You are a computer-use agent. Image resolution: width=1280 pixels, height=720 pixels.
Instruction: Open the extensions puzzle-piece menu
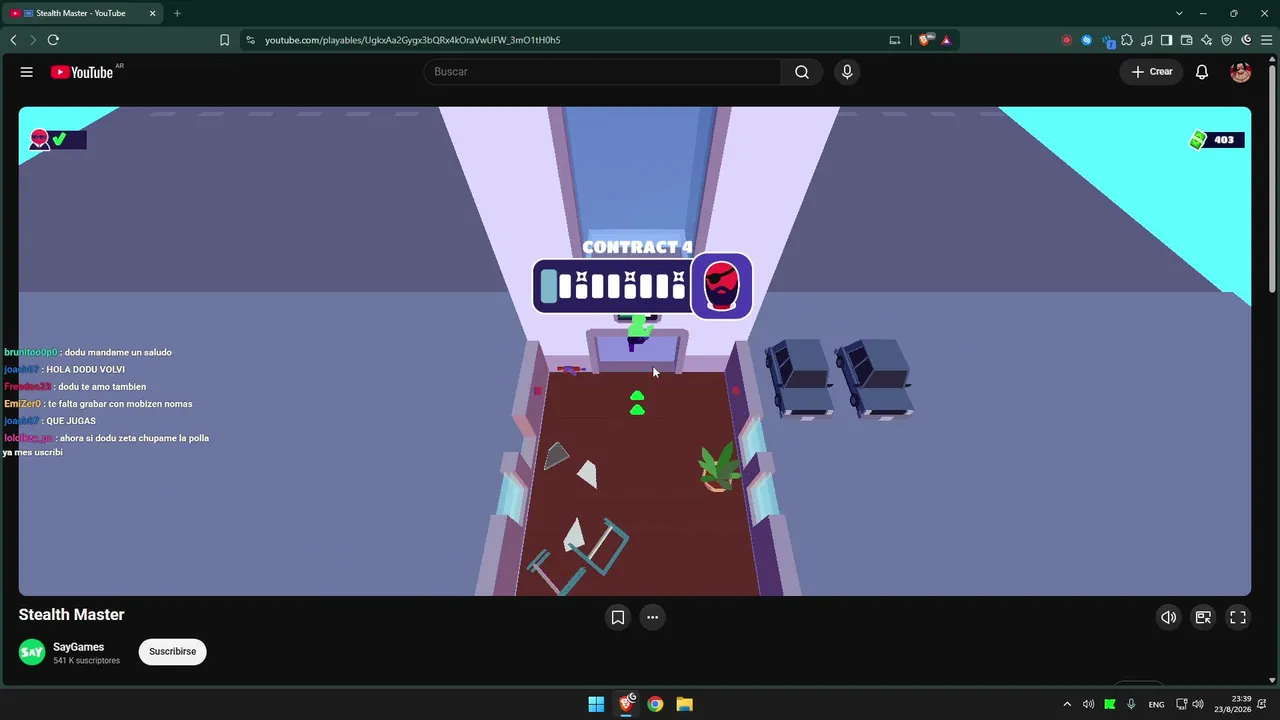coord(1127,40)
